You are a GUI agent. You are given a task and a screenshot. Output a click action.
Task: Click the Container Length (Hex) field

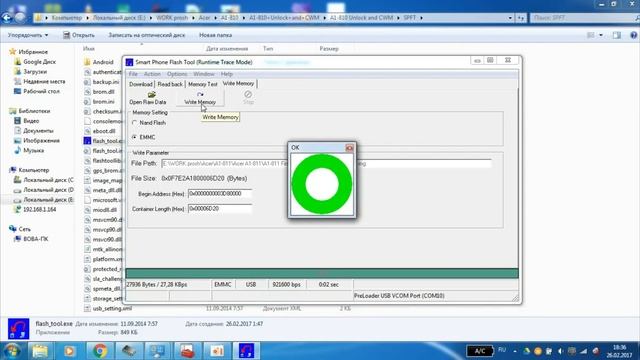220,209
